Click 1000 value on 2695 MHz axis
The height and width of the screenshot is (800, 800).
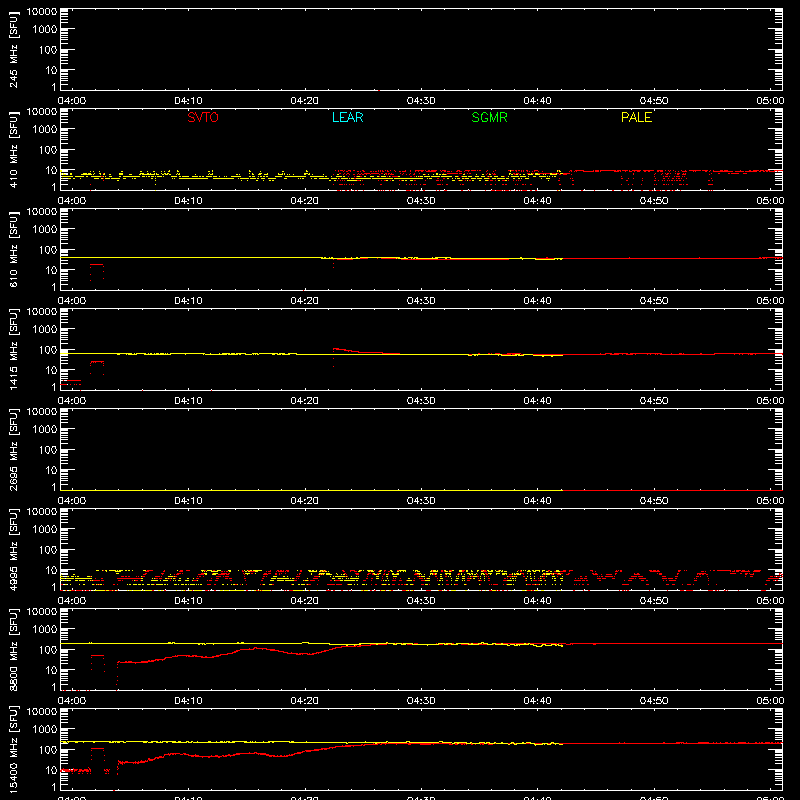pos(45,430)
